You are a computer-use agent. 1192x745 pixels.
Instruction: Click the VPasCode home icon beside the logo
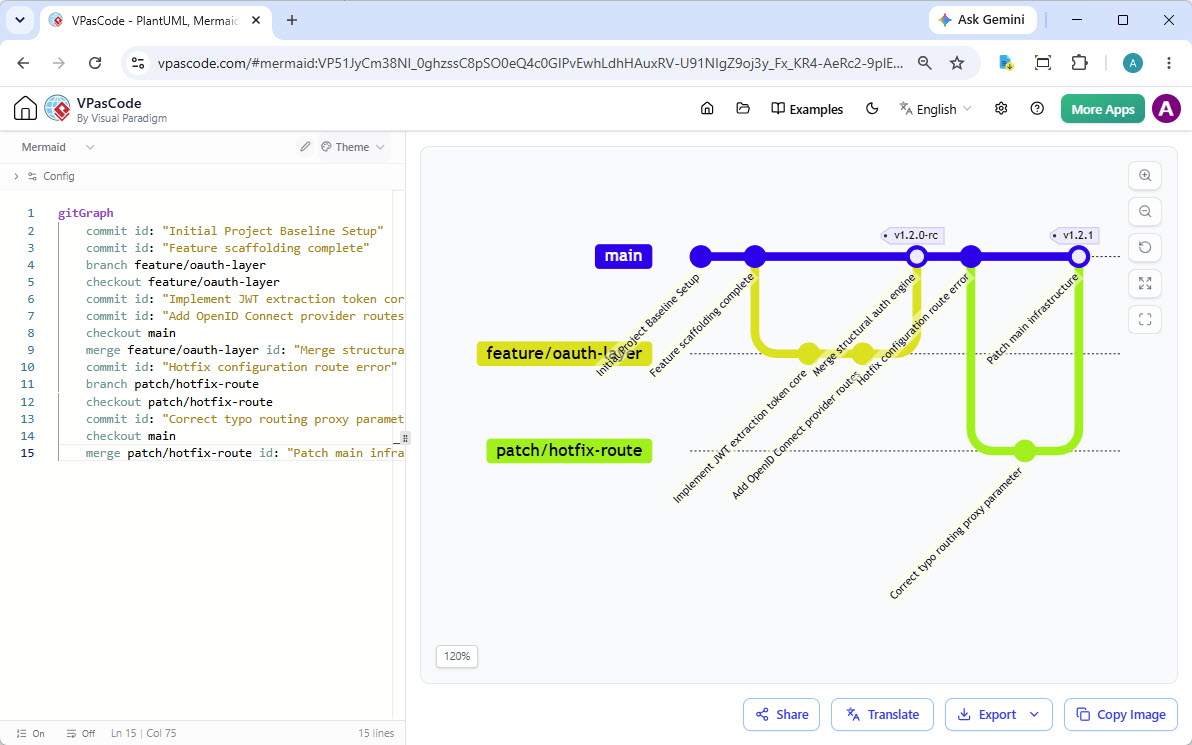(x=25, y=109)
